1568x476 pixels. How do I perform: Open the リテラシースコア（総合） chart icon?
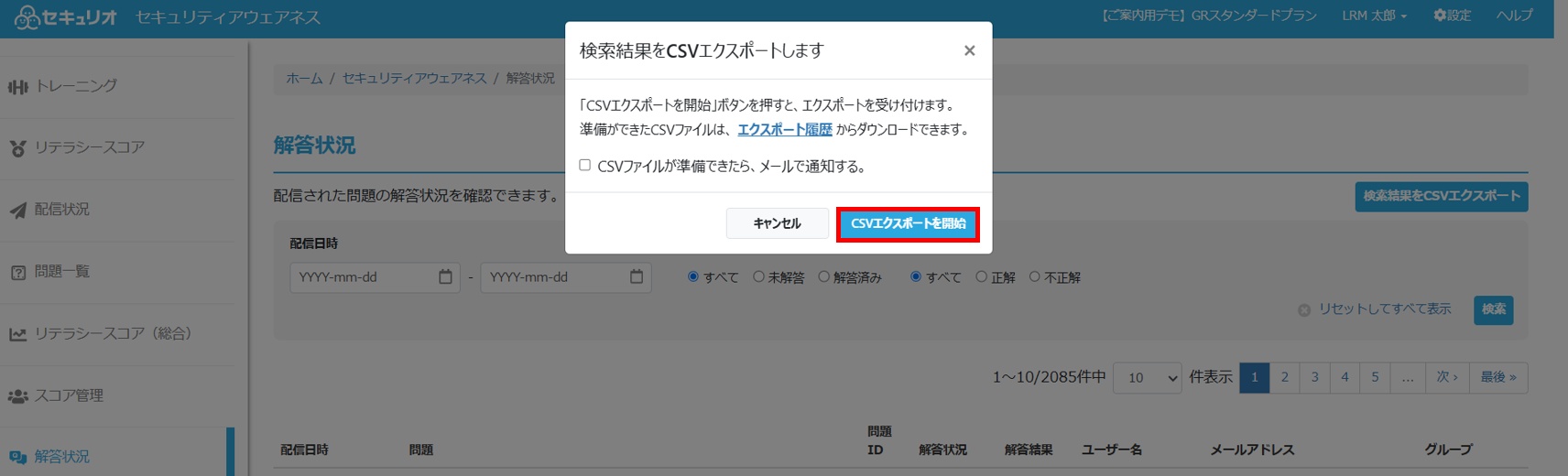tap(18, 334)
